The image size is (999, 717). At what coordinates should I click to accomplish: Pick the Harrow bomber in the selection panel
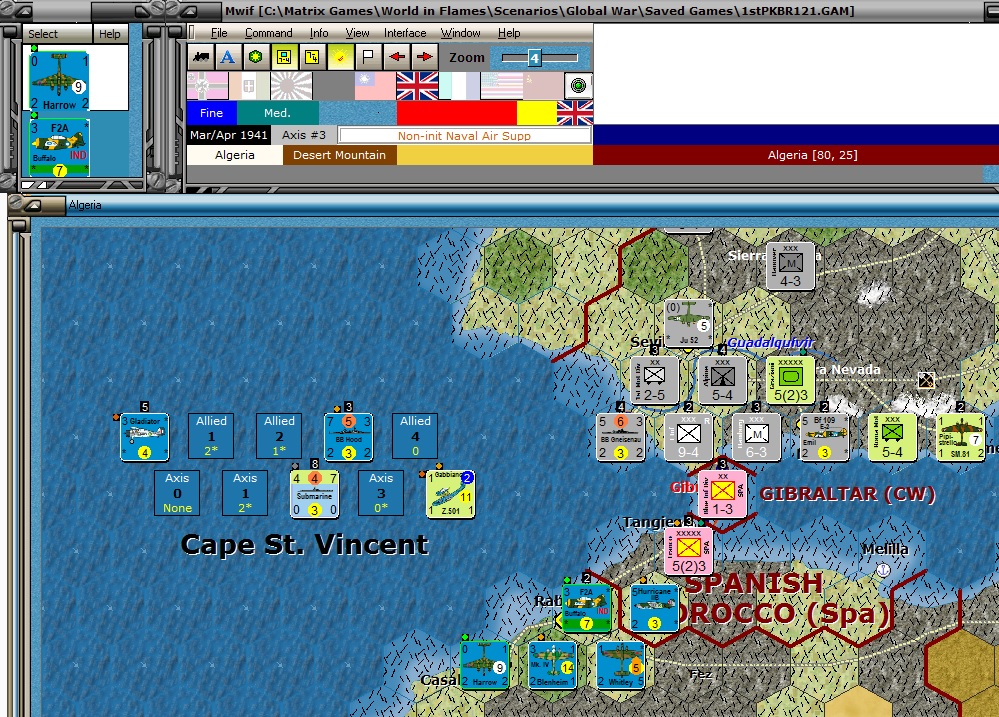click(x=59, y=81)
